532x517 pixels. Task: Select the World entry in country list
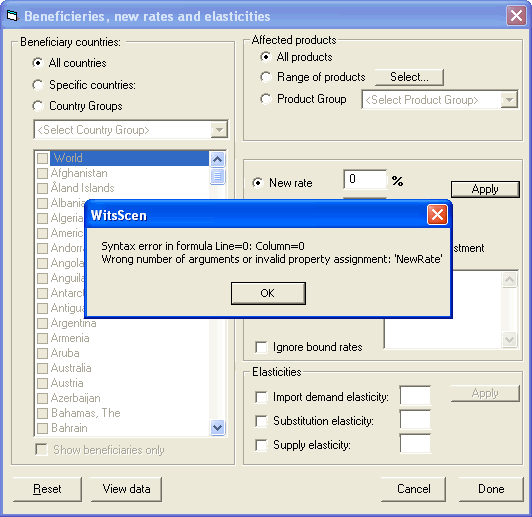[x=129, y=158]
